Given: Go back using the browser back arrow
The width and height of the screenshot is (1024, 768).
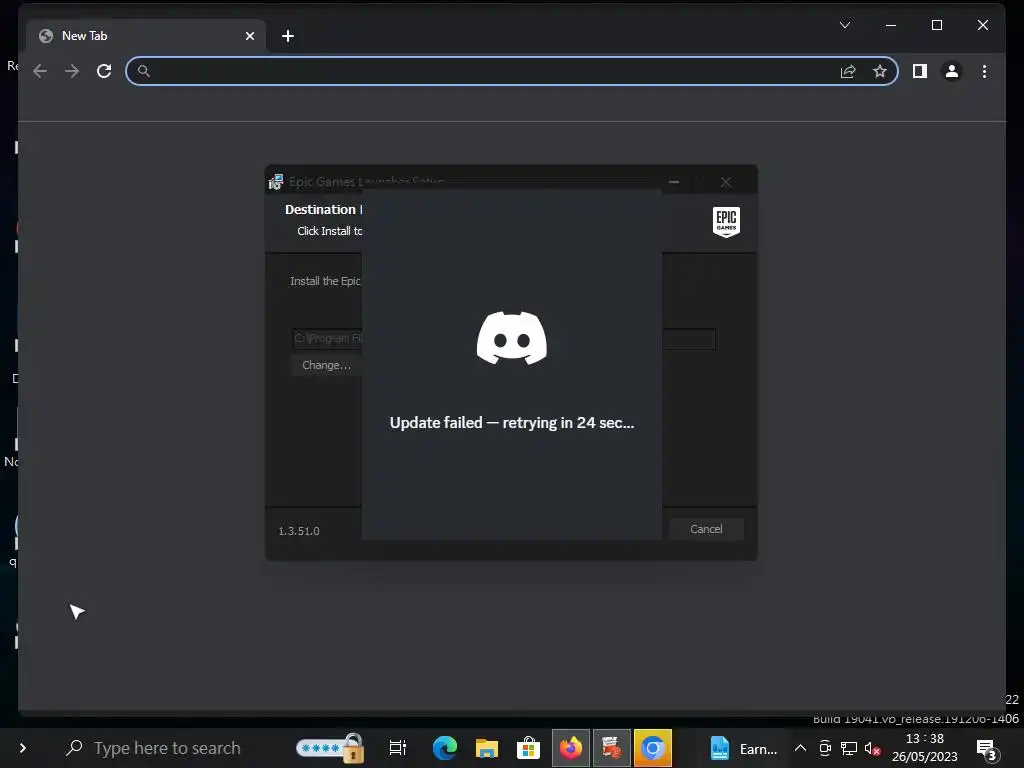Looking at the screenshot, I should 40,71.
